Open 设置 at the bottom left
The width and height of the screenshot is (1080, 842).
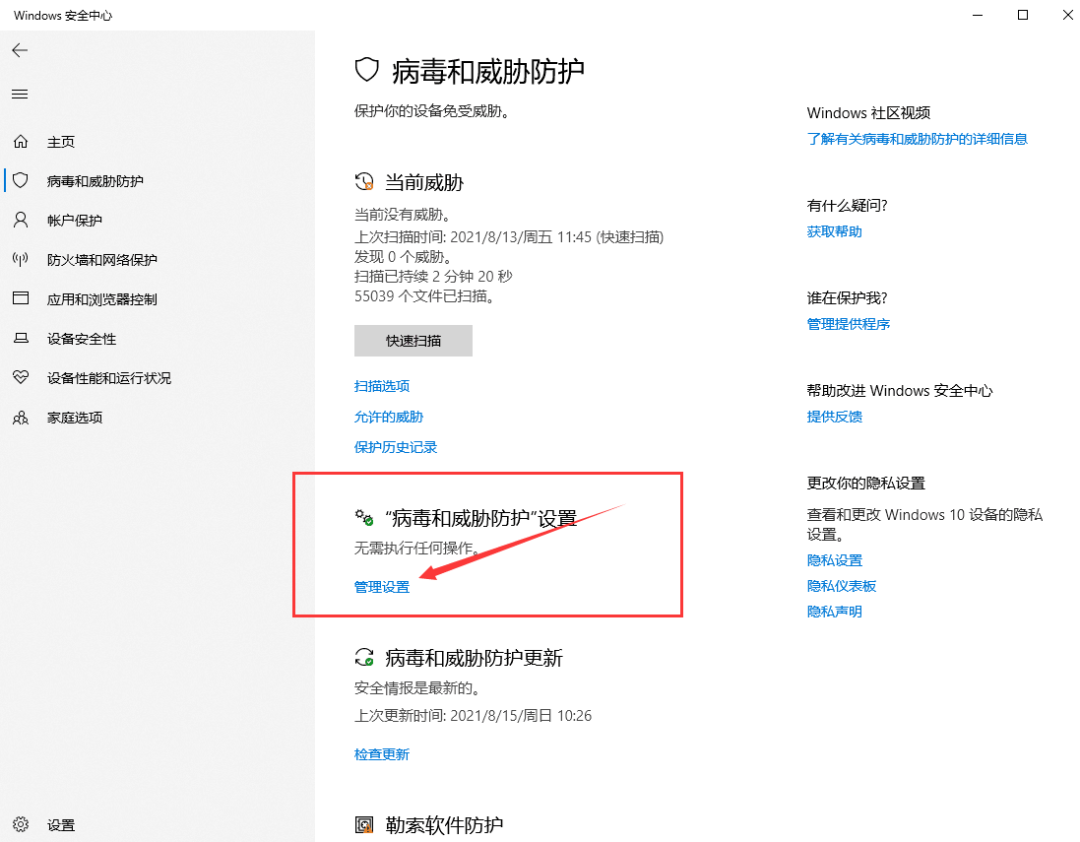point(60,825)
